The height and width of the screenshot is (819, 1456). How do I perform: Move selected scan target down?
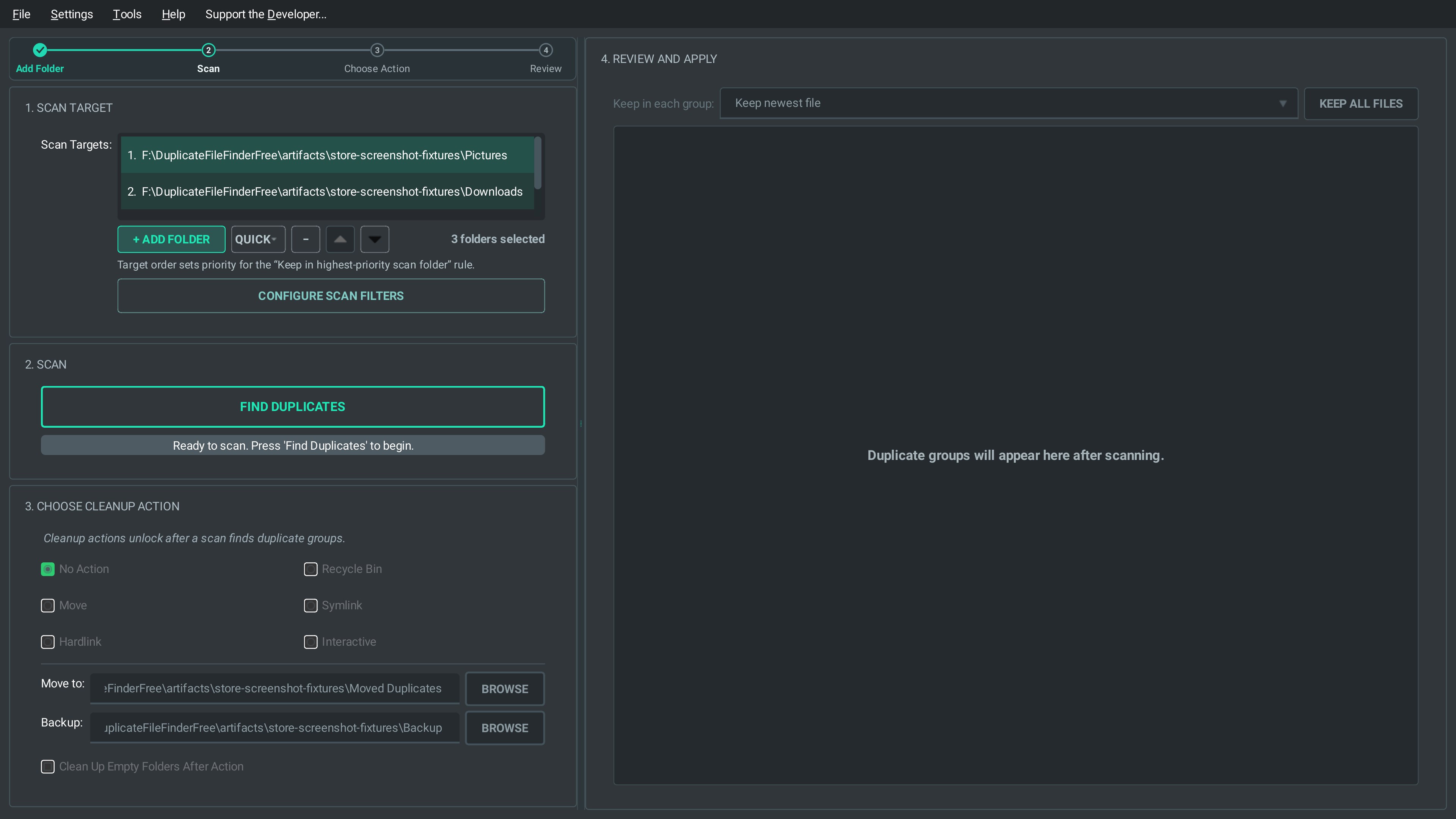pyautogui.click(x=375, y=239)
